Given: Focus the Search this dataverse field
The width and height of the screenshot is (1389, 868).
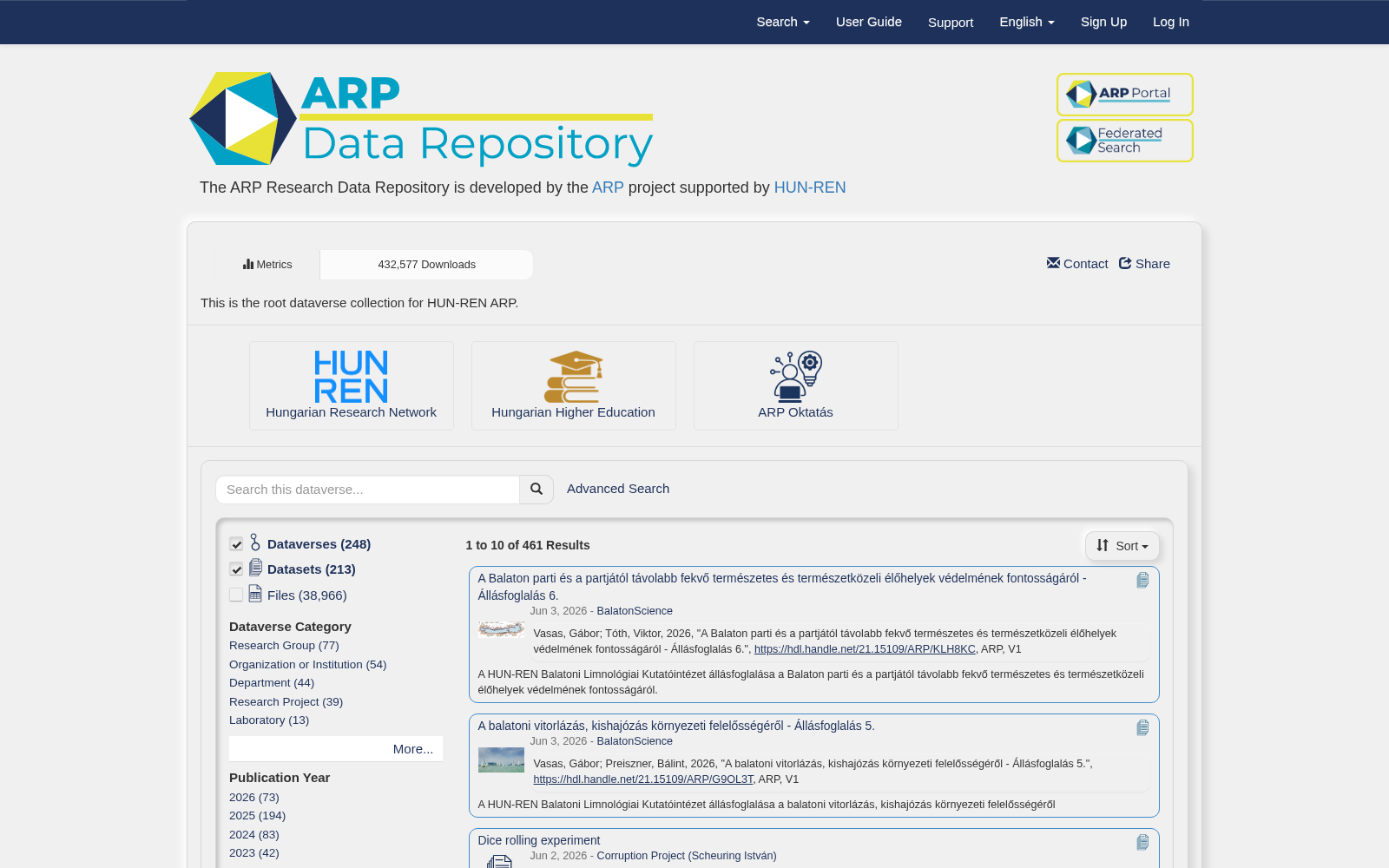Looking at the screenshot, I should tap(367, 490).
